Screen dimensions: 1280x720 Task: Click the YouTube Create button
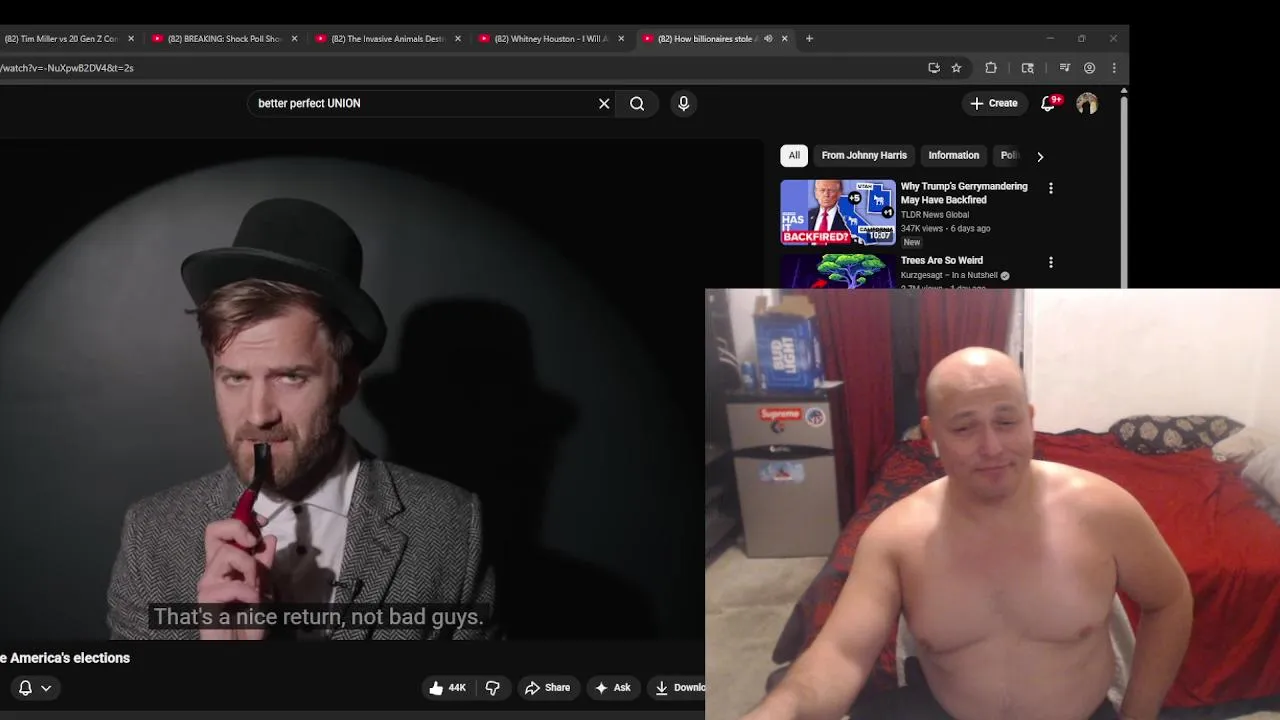click(x=994, y=103)
